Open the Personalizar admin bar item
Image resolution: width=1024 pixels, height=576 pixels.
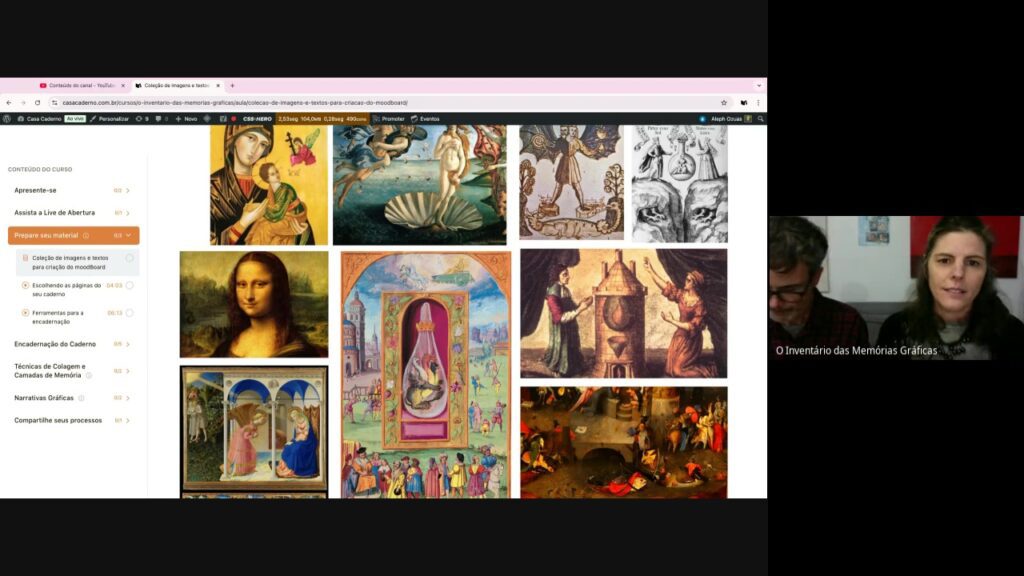pyautogui.click(x=110, y=118)
